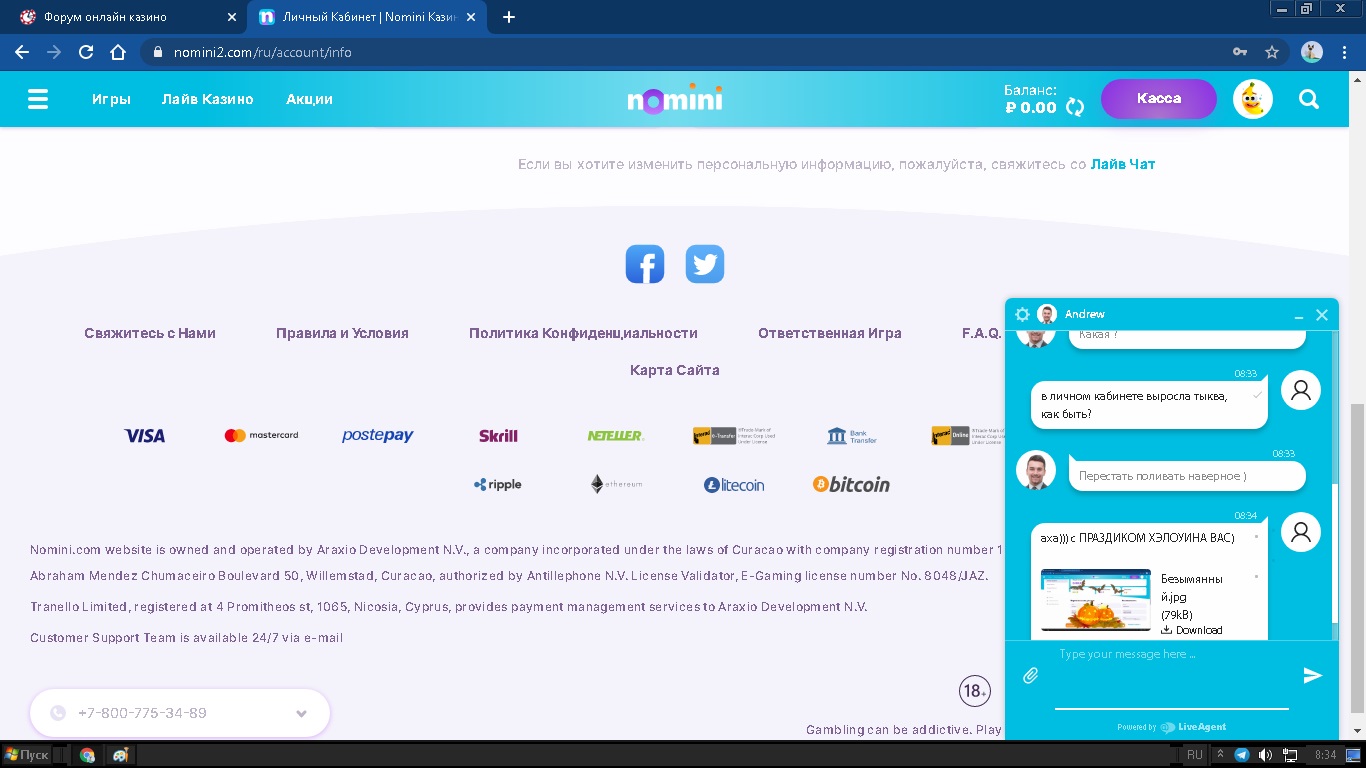Send chat message with arrow icon

tap(1313, 676)
